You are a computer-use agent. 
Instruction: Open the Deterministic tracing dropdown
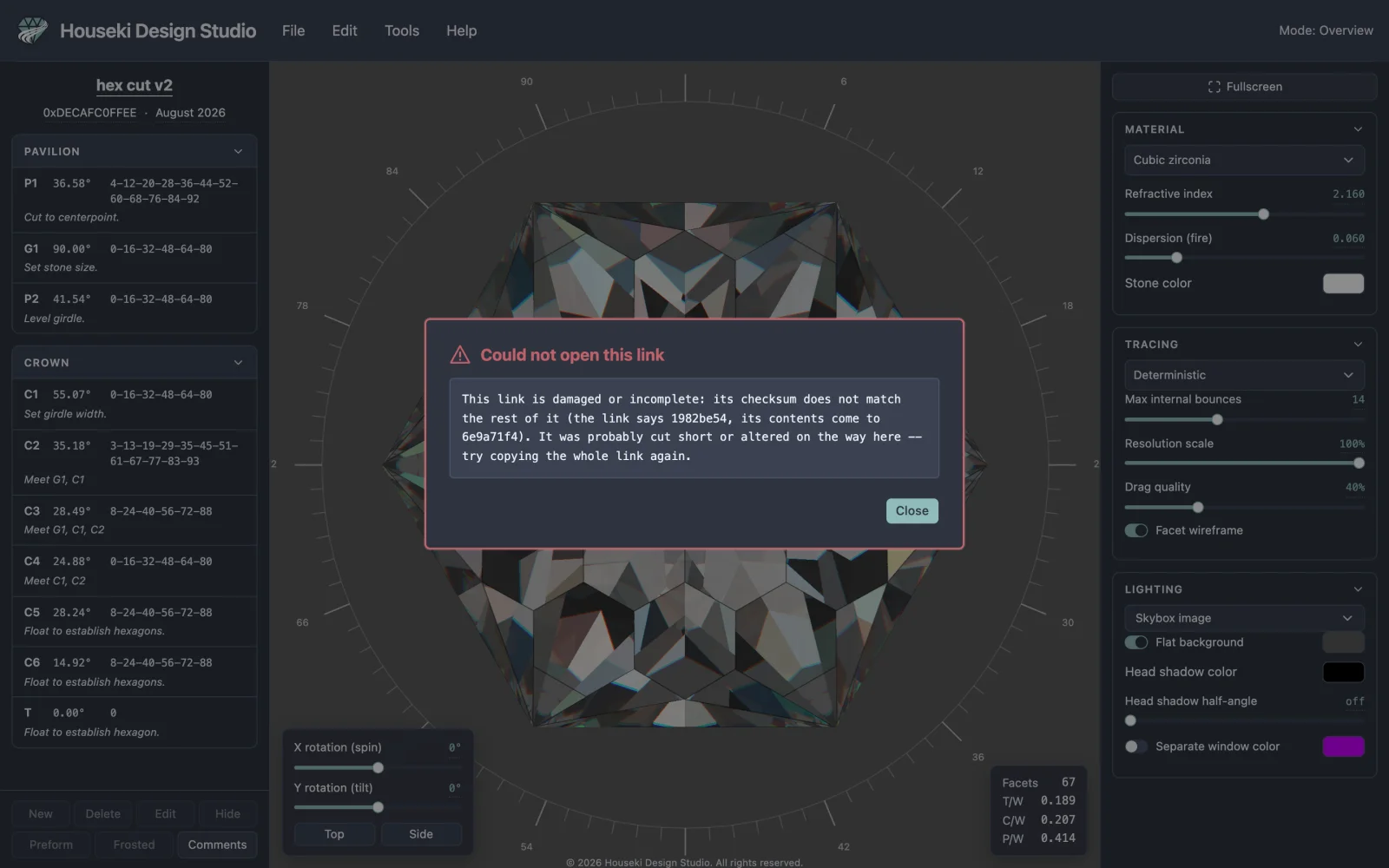[1245, 375]
